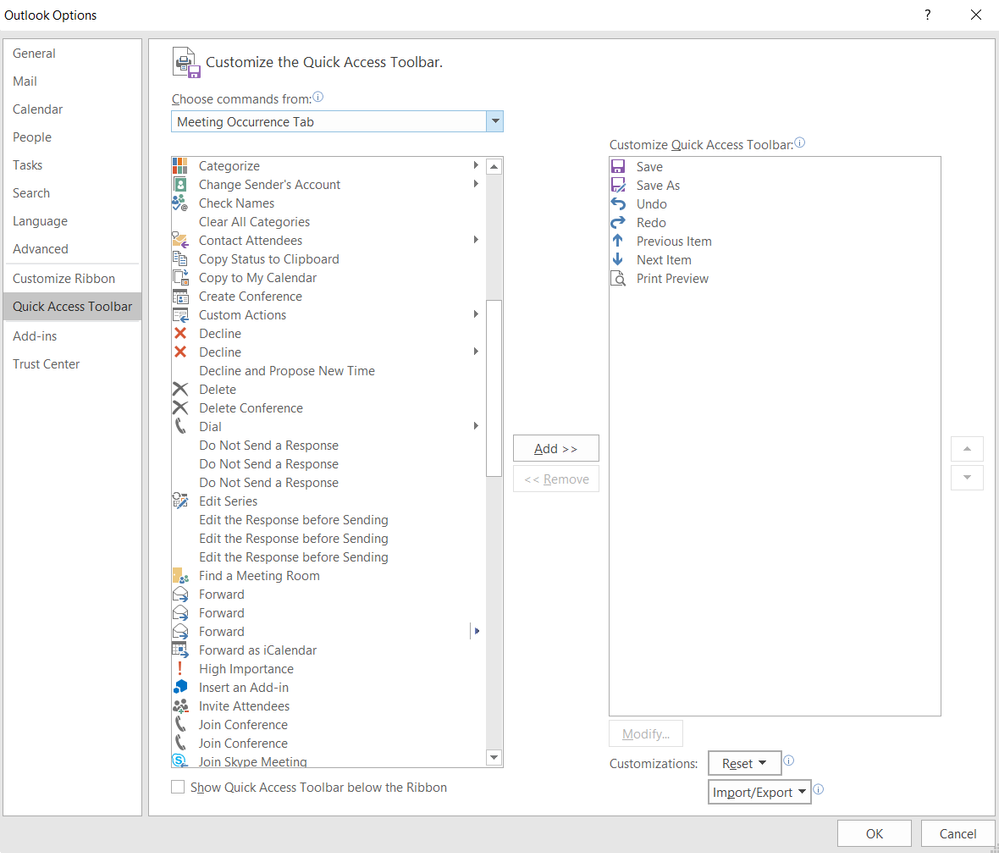Expand the Change Sender's Account submenu arrow
This screenshot has height=853, width=999.
point(476,183)
